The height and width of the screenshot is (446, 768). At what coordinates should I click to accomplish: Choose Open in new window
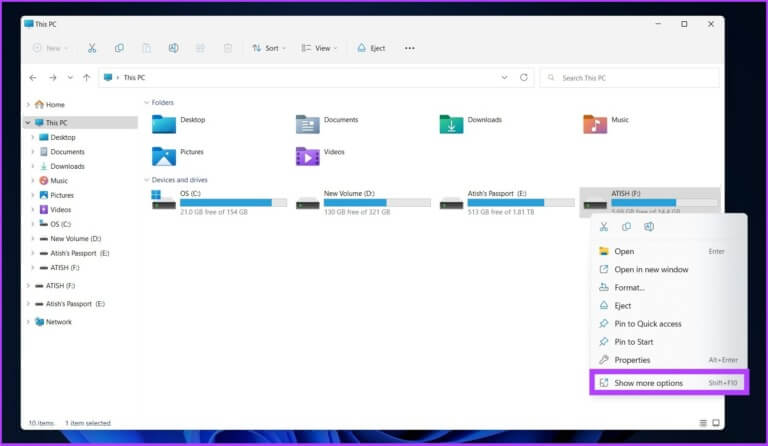(669, 269)
